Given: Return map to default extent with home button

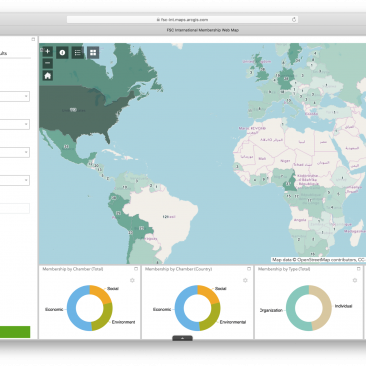Looking at the screenshot, I should pos(48,76).
